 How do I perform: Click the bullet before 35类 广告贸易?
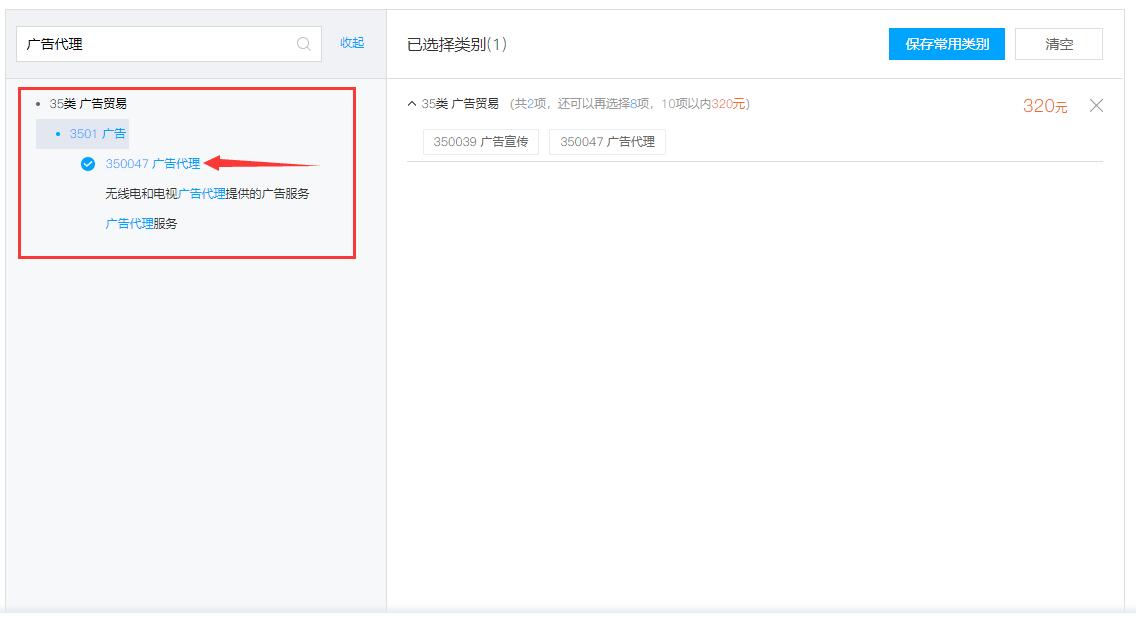point(38,104)
